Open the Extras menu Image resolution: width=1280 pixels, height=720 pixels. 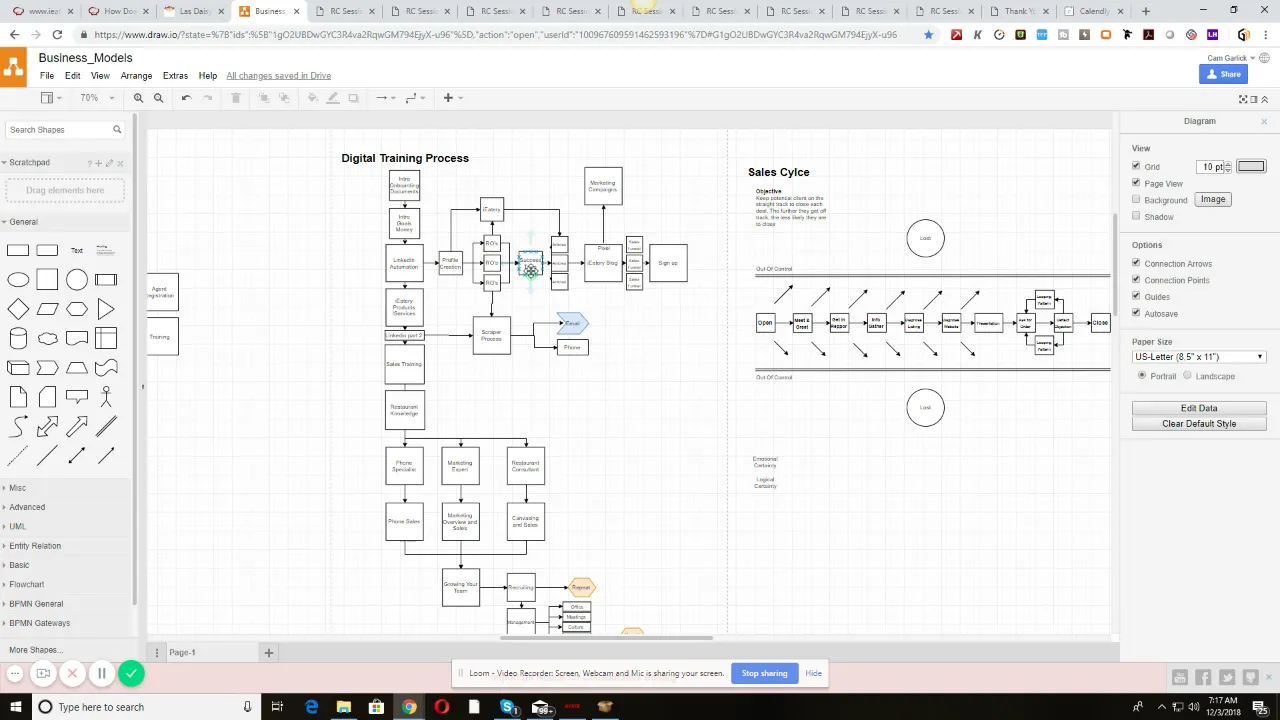(x=175, y=76)
